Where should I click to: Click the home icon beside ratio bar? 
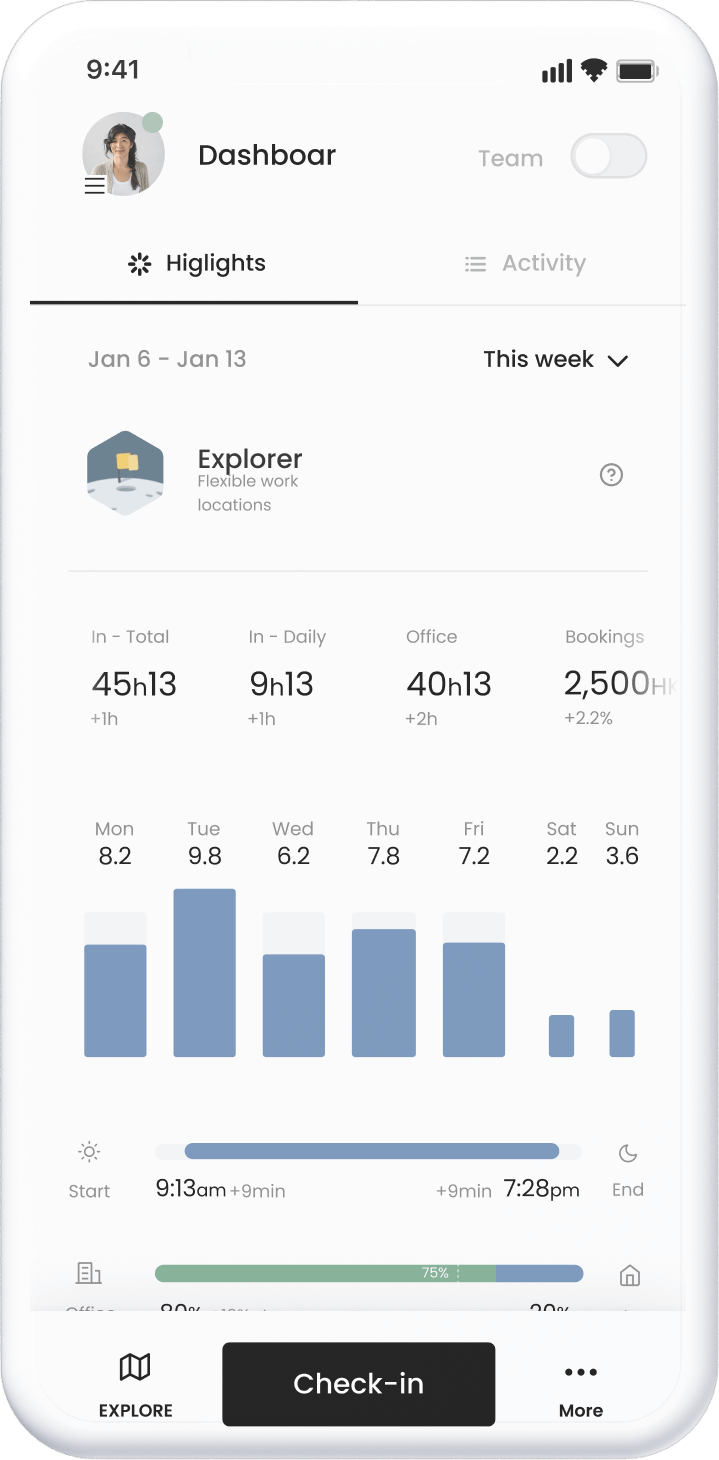(630, 1275)
